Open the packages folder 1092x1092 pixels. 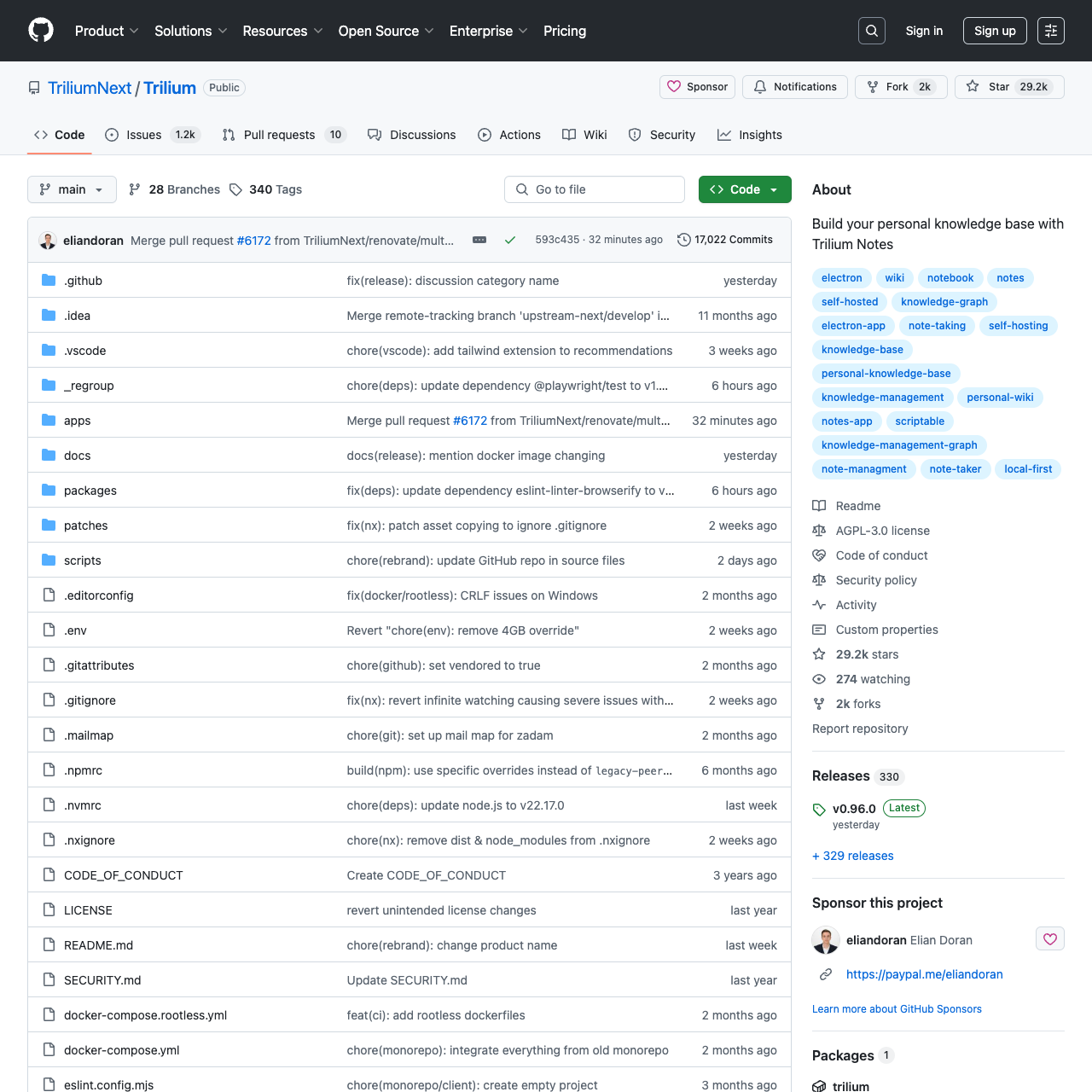(90, 491)
